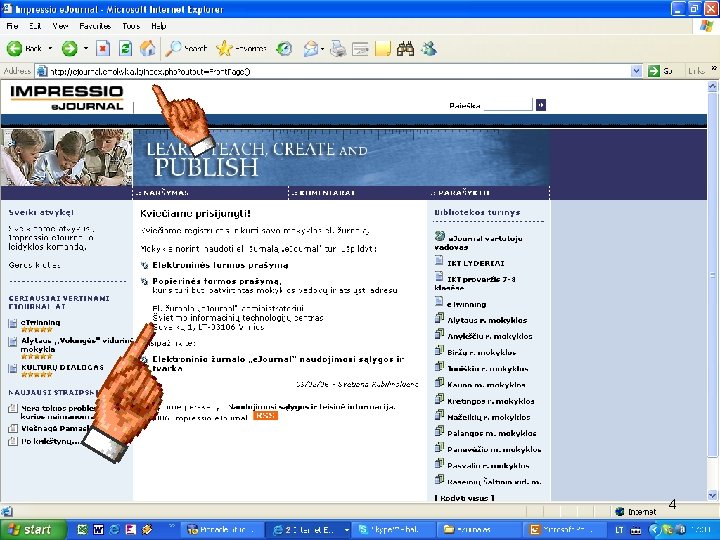Open the File menu
720x540 pixels.
click(12, 26)
